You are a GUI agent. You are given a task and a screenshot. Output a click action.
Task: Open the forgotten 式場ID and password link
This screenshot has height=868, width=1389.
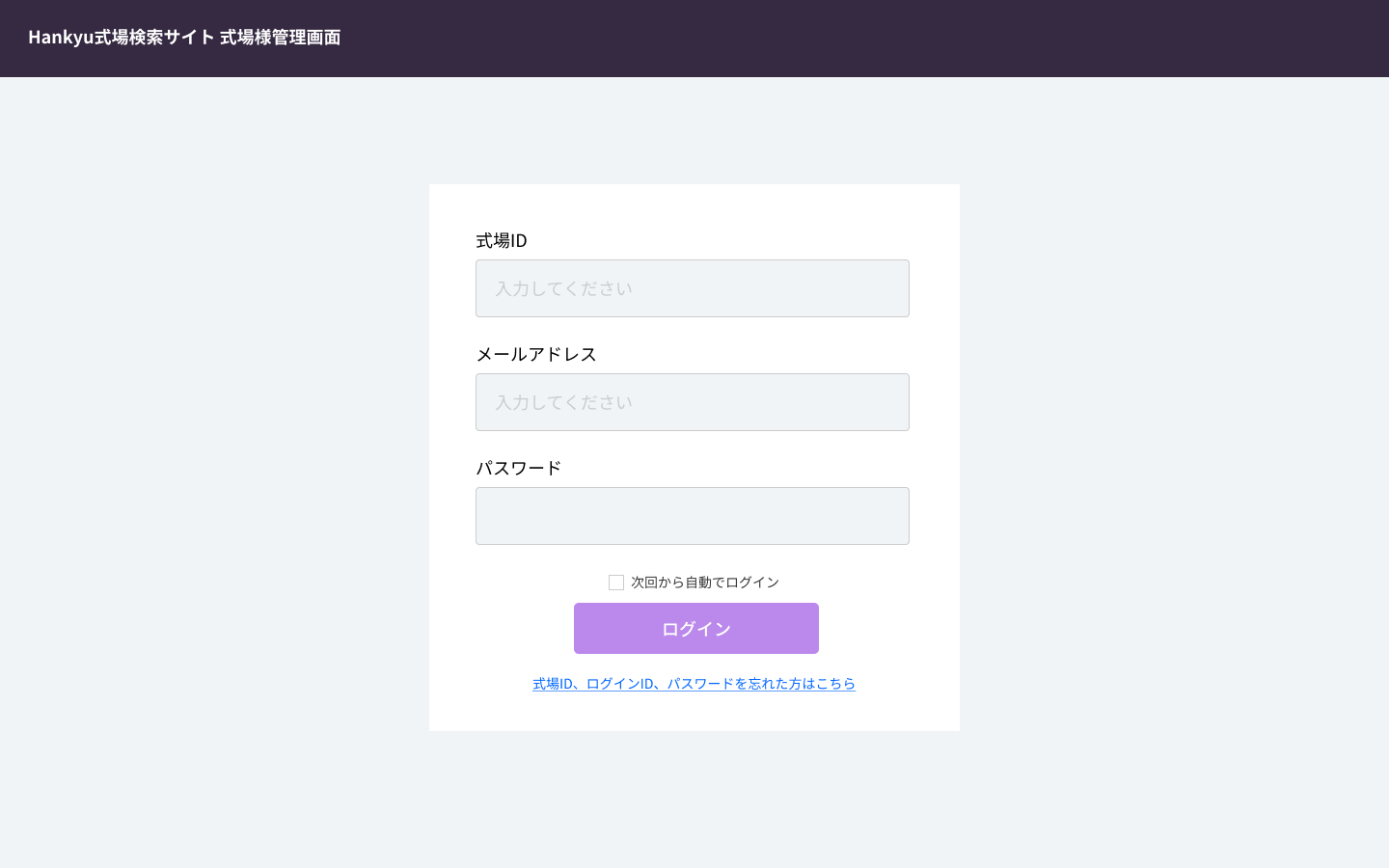point(694,684)
